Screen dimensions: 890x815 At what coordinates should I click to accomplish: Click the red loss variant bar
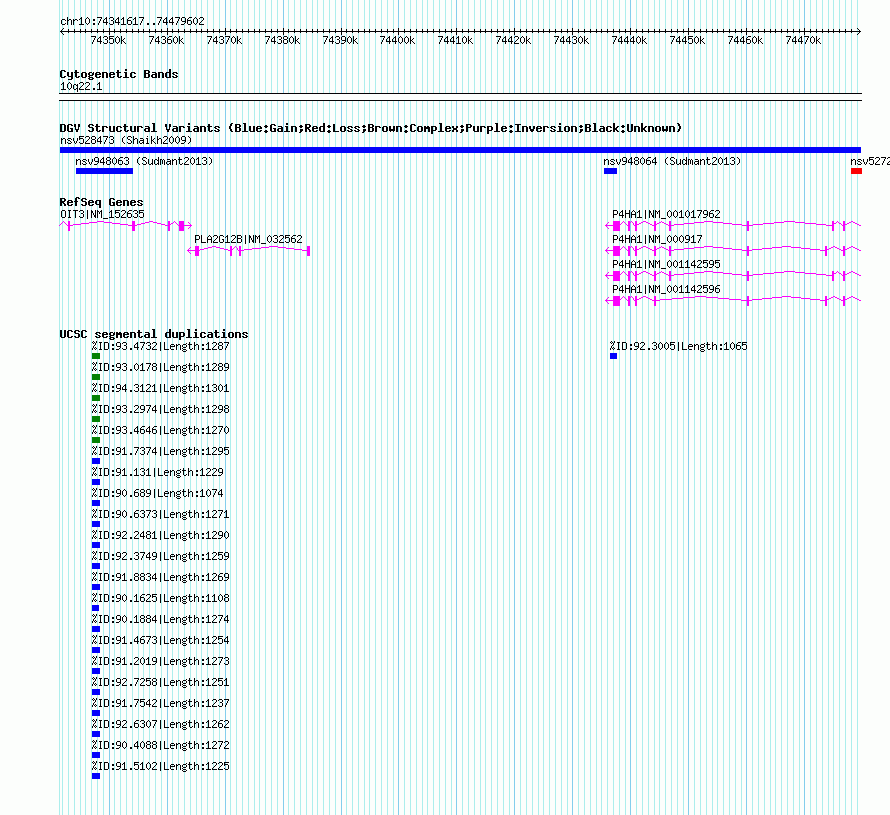point(857,171)
